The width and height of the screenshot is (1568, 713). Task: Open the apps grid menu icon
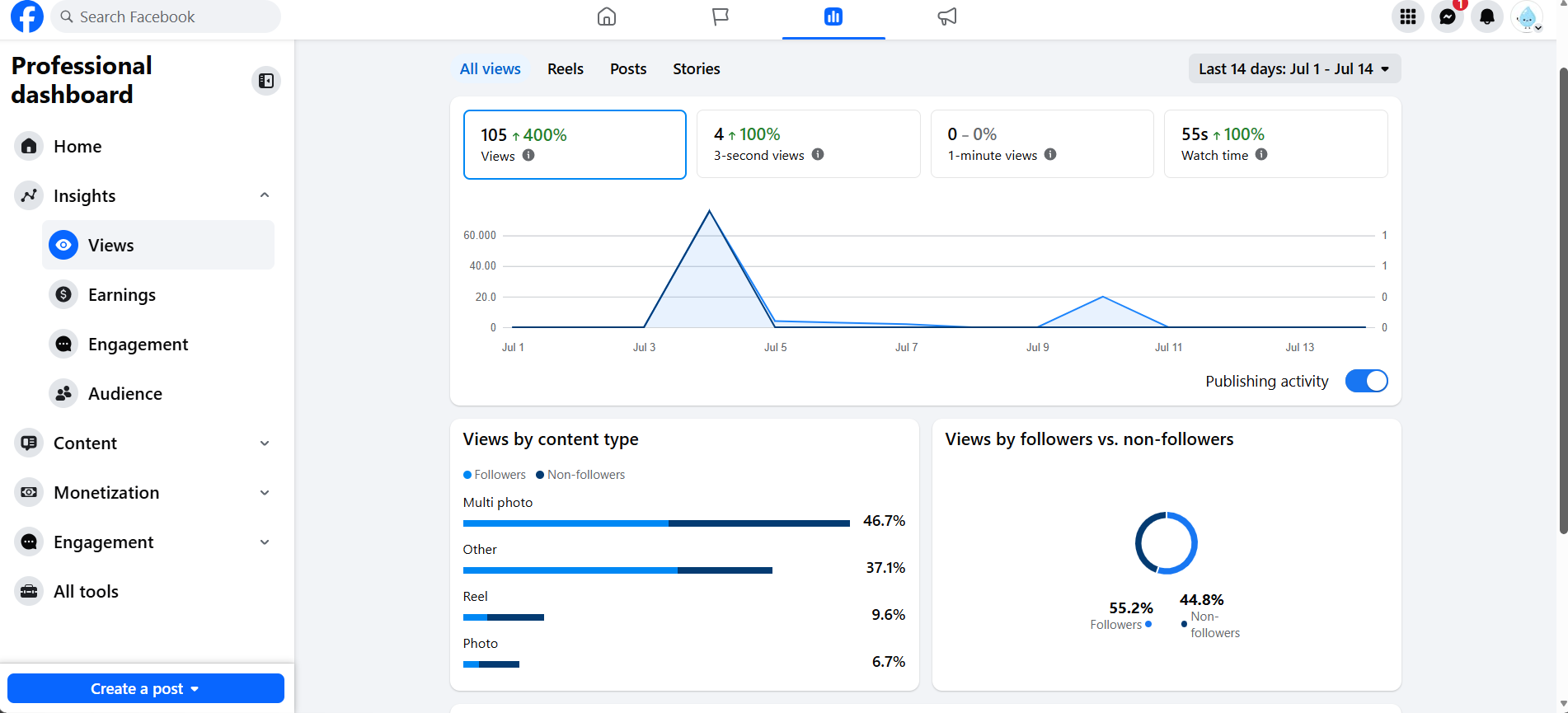(x=1408, y=16)
